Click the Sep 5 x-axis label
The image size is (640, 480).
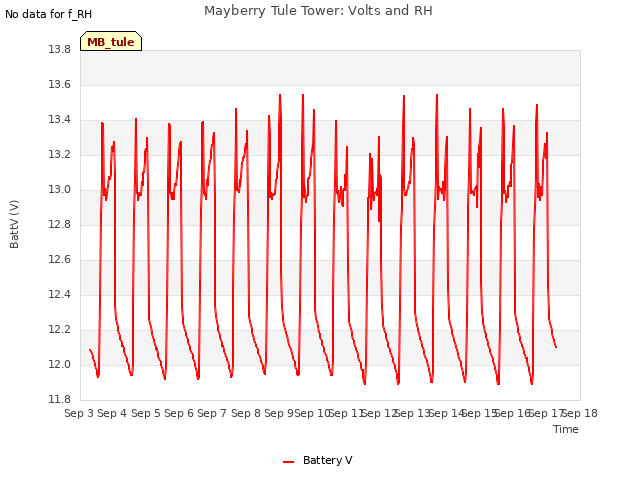[146, 413]
